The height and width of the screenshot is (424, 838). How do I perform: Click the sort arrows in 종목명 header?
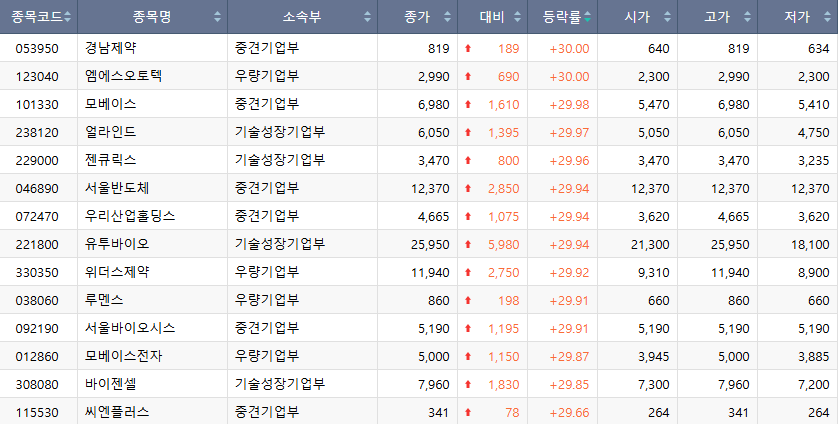tap(218, 17)
